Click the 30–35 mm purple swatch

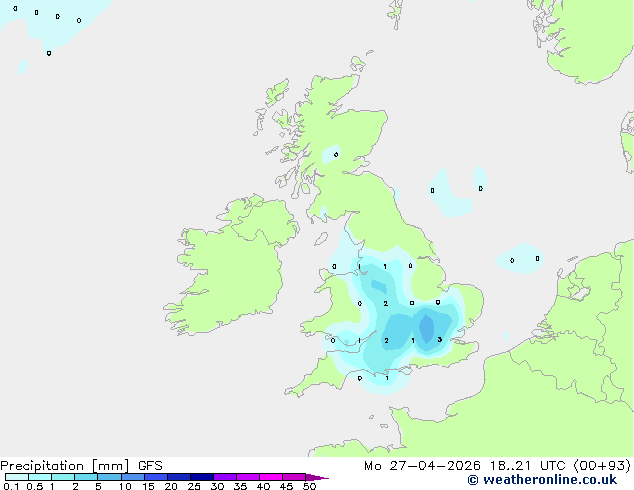point(225,477)
